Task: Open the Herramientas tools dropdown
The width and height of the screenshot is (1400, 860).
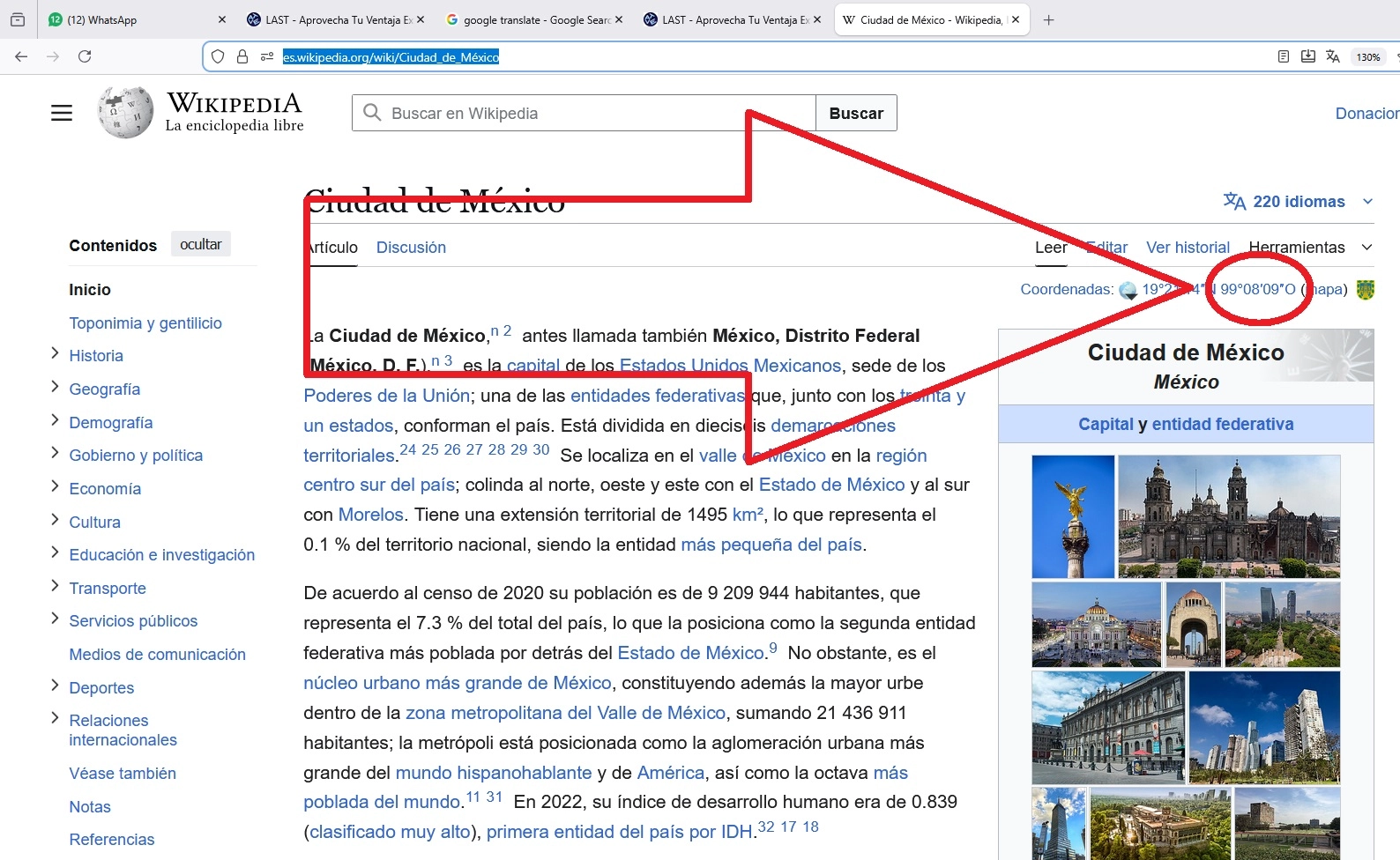Action: [x=1309, y=248]
